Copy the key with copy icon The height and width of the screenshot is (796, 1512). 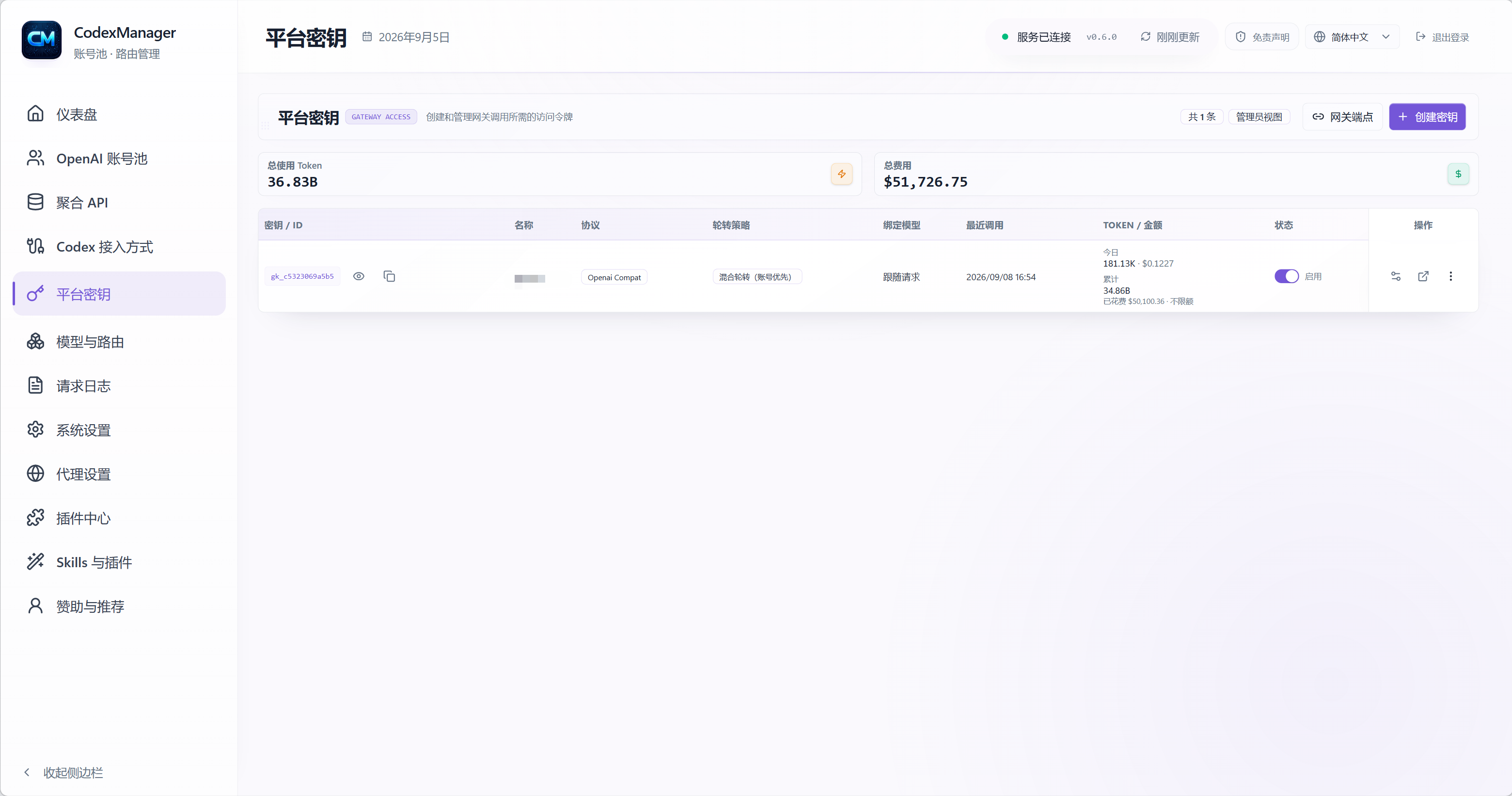pos(389,276)
